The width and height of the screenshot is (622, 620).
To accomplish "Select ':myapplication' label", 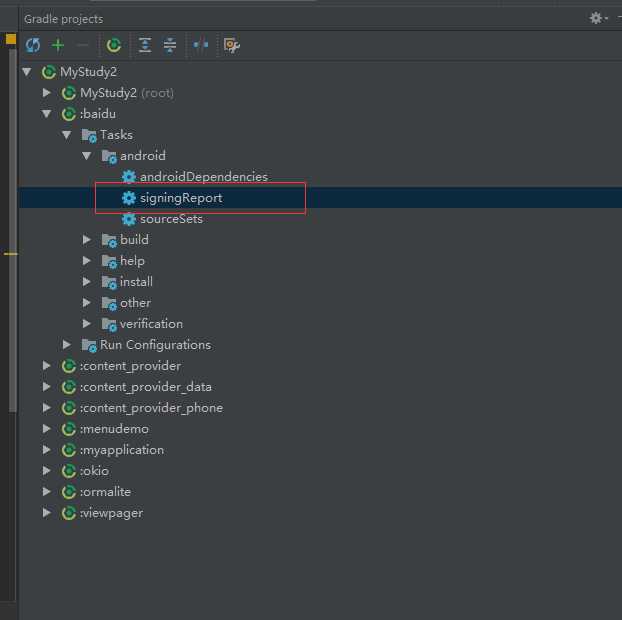I will [122, 450].
